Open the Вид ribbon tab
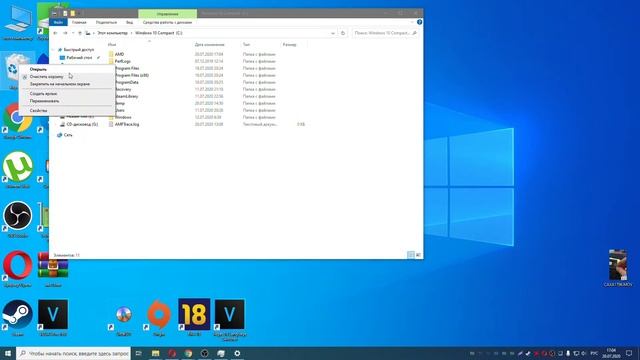Image resolution: width=640 pixels, height=360 pixels. pyautogui.click(x=129, y=22)
